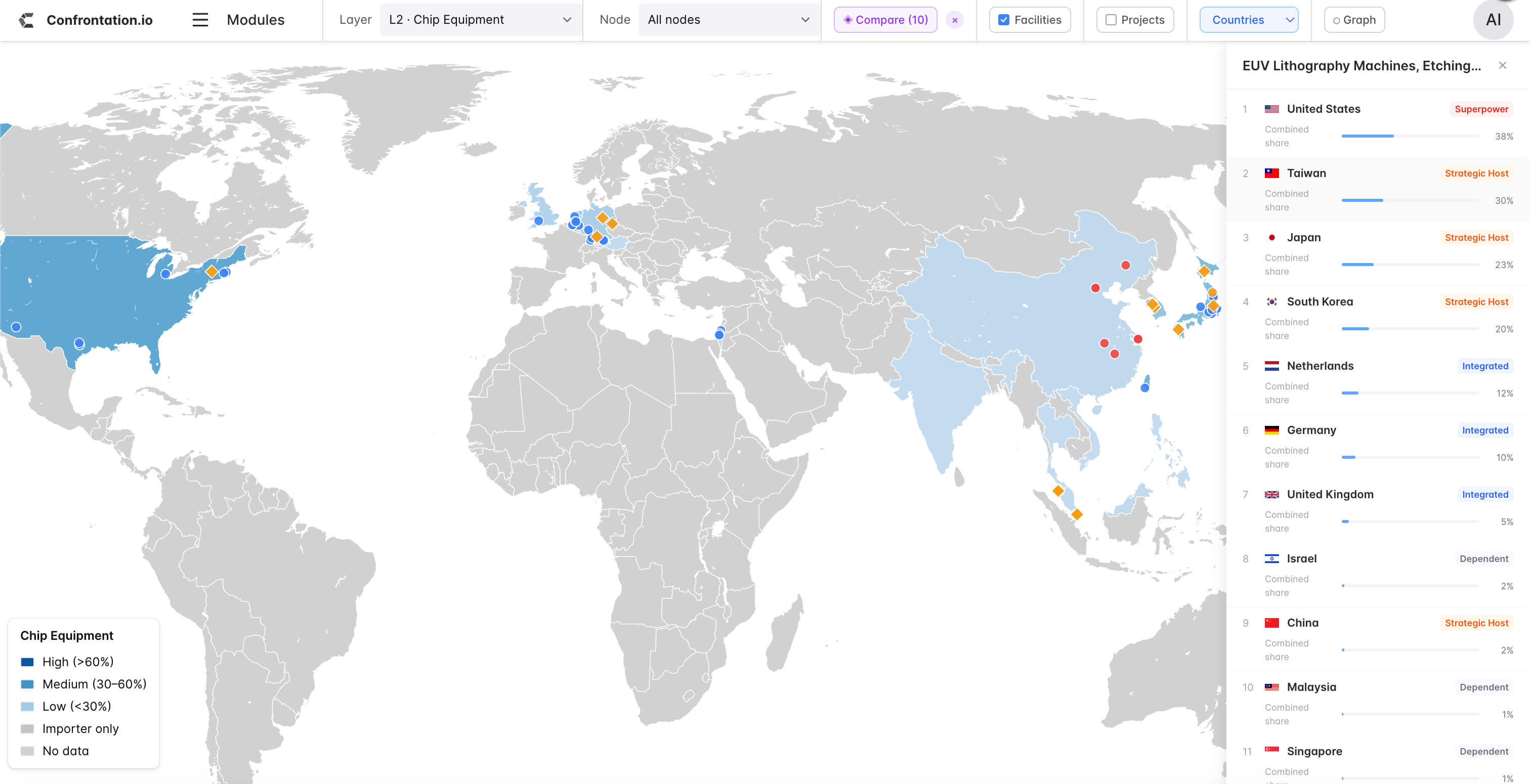The height and width of the screenshot is (784, 1530).
Task: Click the Singapore flag icon
Action: [x=1271, y=750]
